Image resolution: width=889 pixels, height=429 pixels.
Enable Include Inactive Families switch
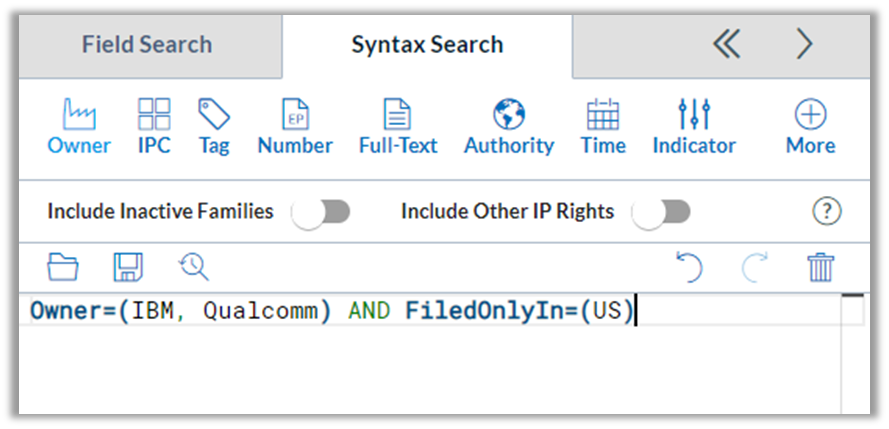coord(321,213)
